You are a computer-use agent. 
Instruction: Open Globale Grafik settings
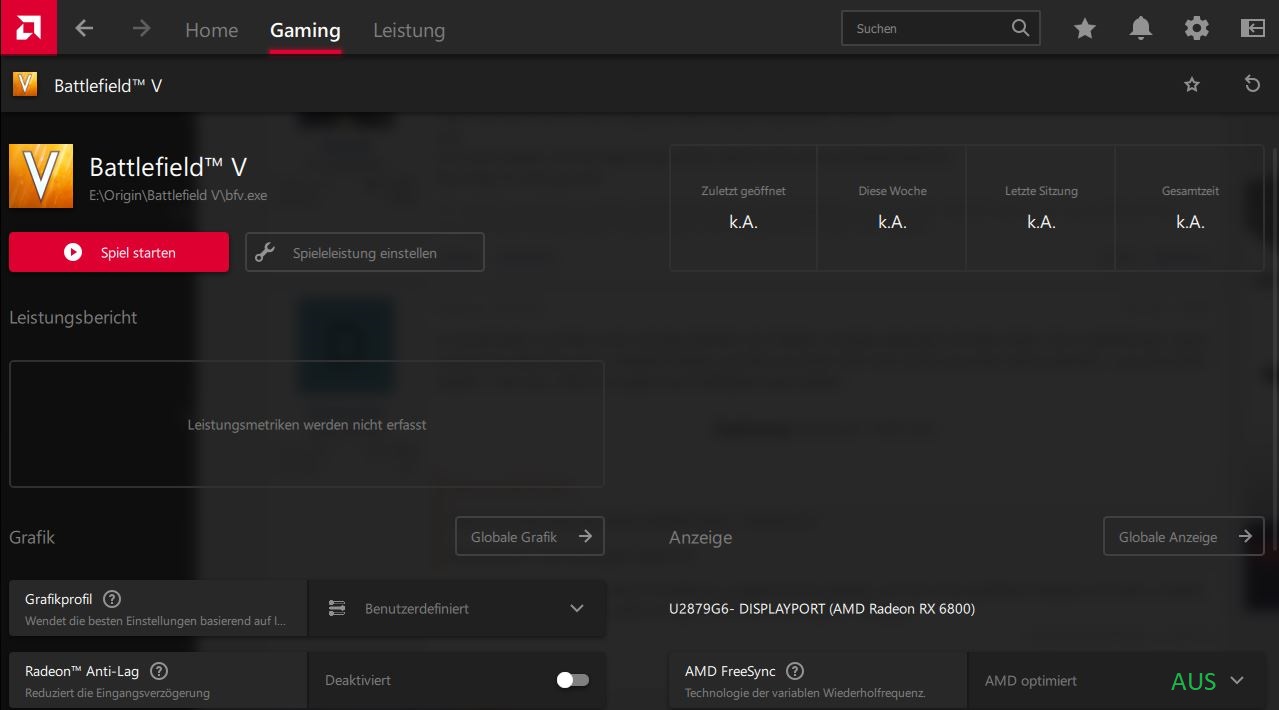(x=530, y=536)
